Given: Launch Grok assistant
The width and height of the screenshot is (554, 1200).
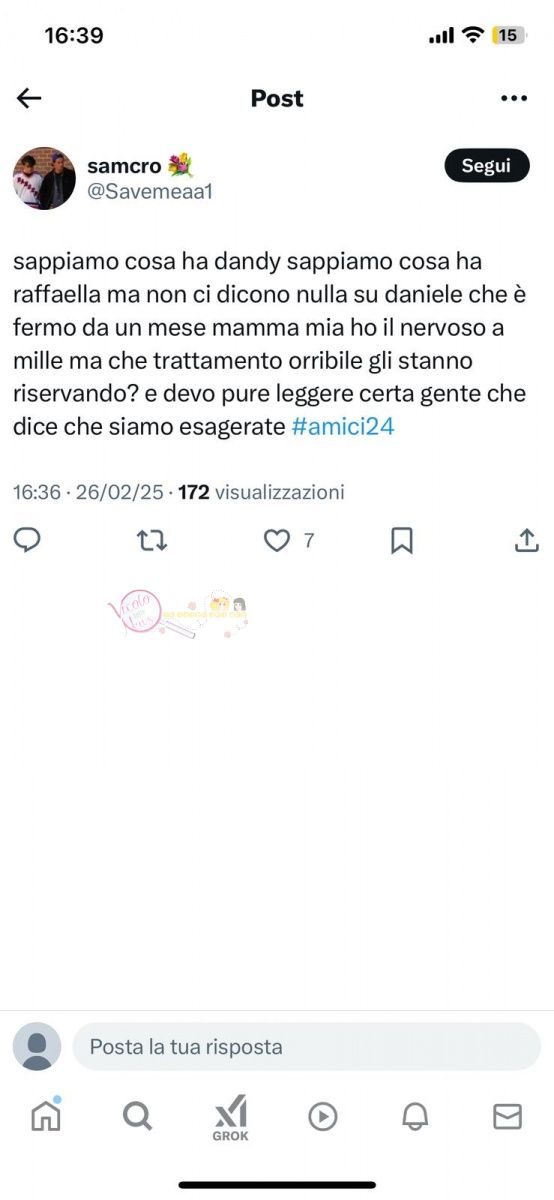Looking at the screenshot, I should pyautogui.click(x=231, y=1118).
